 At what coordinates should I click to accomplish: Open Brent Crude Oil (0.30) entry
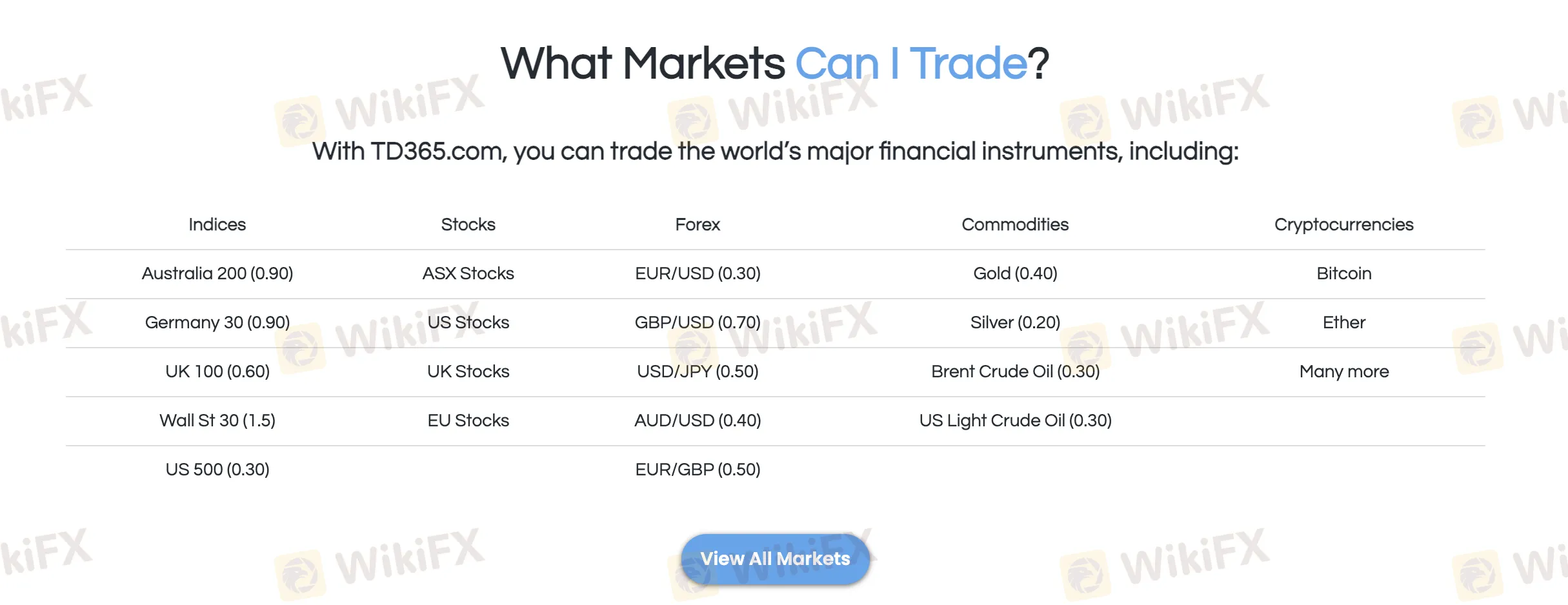click(x=1014, y=372)
